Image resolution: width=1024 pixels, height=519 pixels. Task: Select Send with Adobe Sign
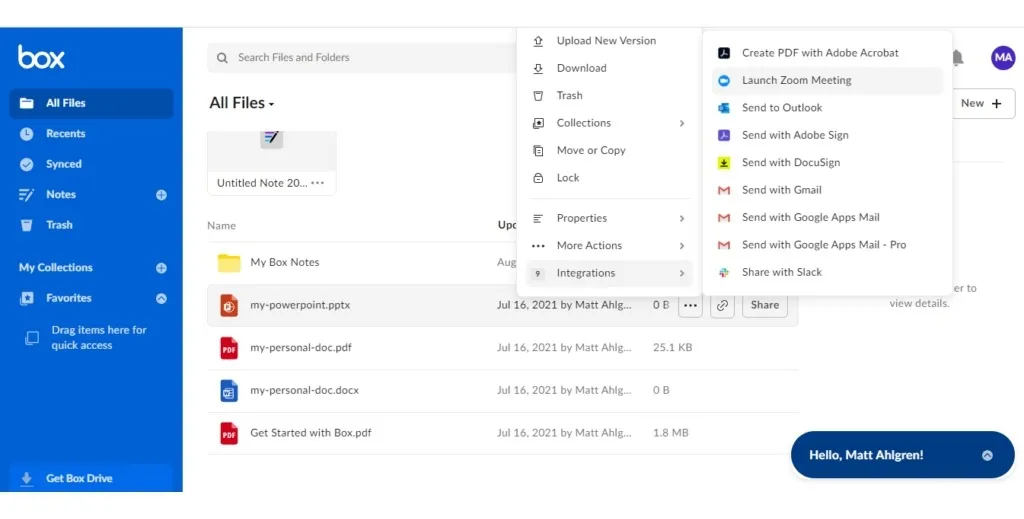coord(827,136)
